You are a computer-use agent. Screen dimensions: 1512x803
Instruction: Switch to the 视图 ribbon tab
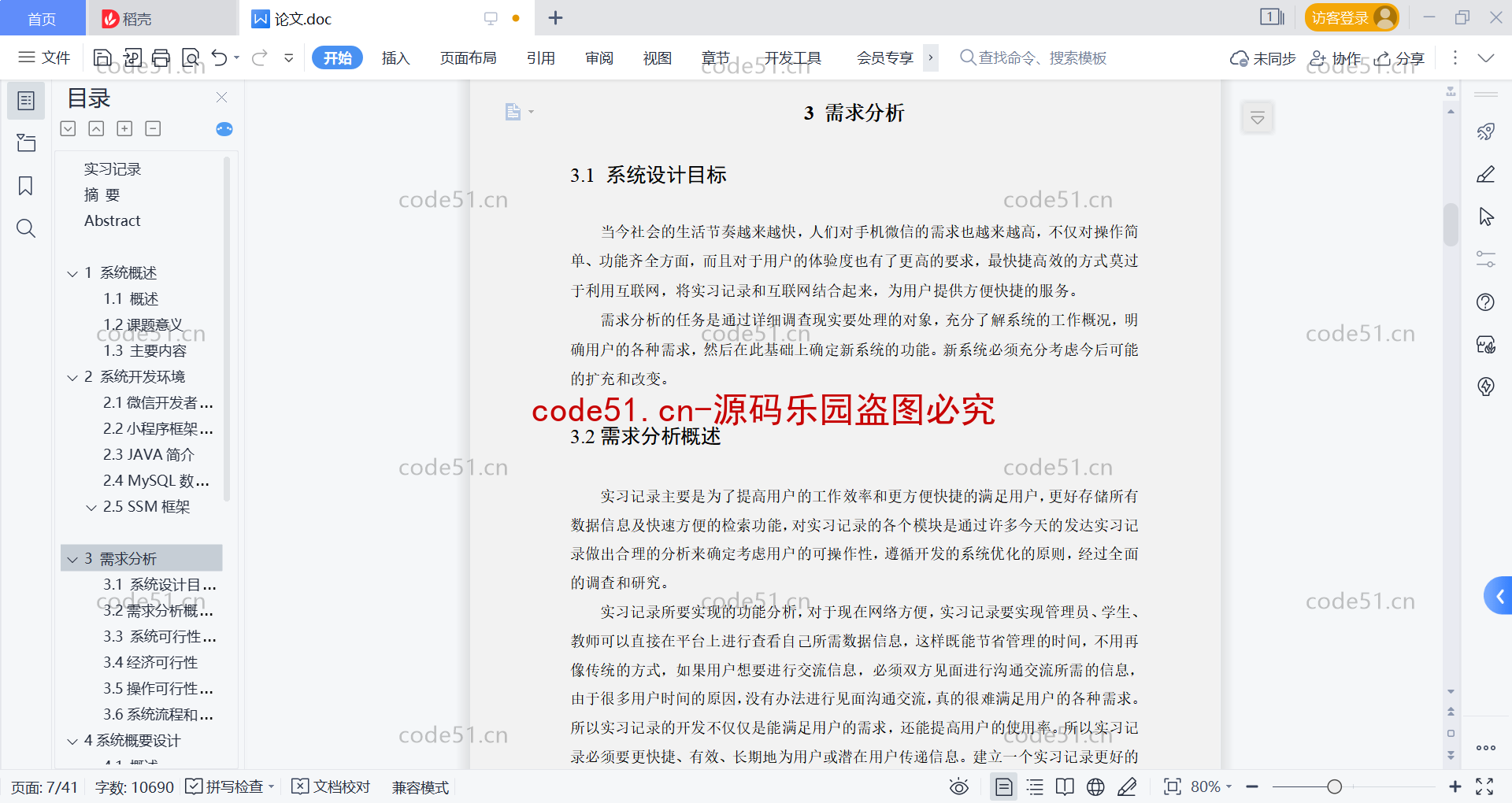coord(657,57)
